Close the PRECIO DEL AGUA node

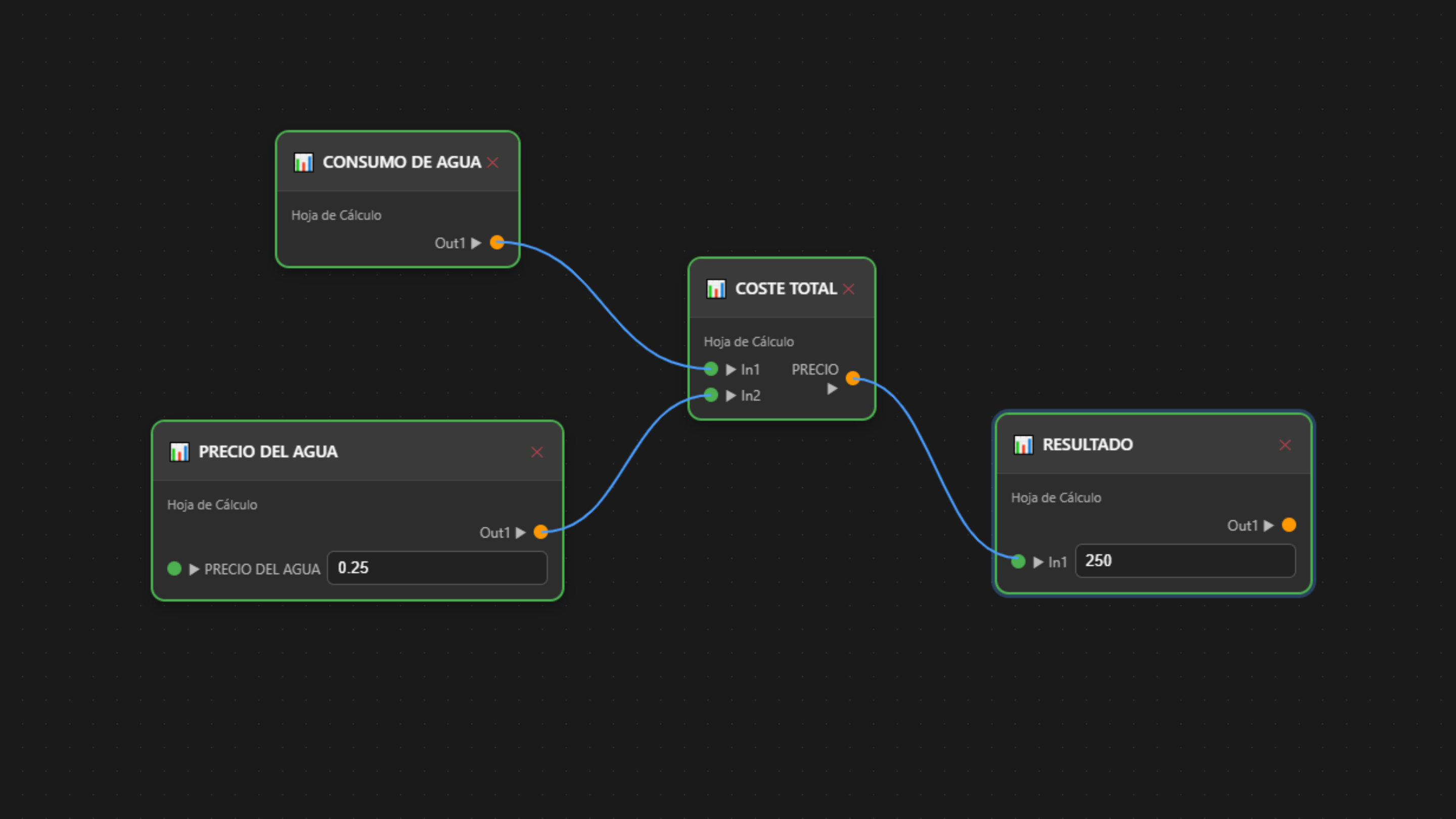pyautogui.click(x=537, y=452)
